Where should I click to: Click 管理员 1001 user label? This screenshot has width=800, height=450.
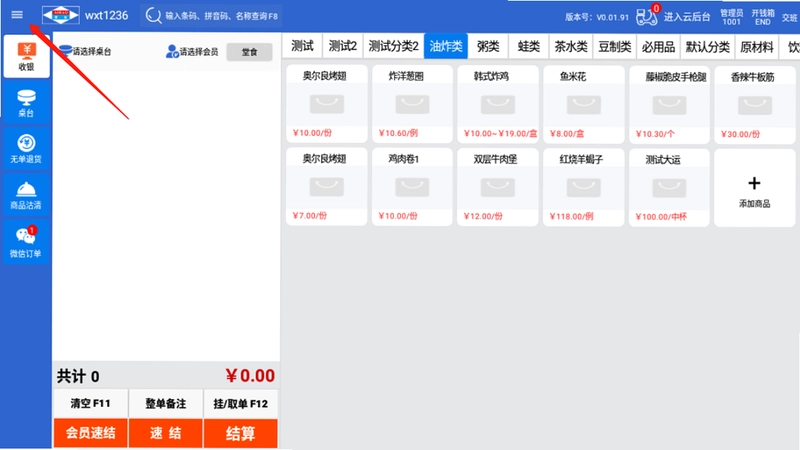[x=731, y=17]
